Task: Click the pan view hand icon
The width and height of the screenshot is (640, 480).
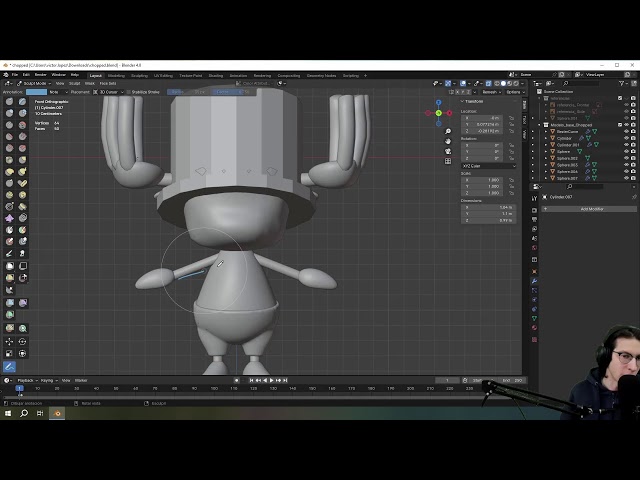Action: click(x=448, y=141)
